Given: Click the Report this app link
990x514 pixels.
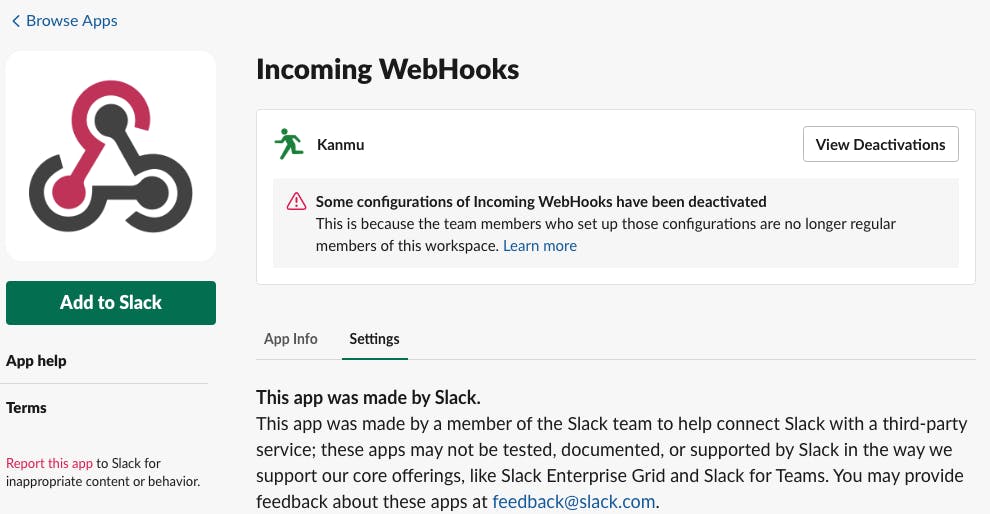Looking at the screenshot, I should [49, 464].
